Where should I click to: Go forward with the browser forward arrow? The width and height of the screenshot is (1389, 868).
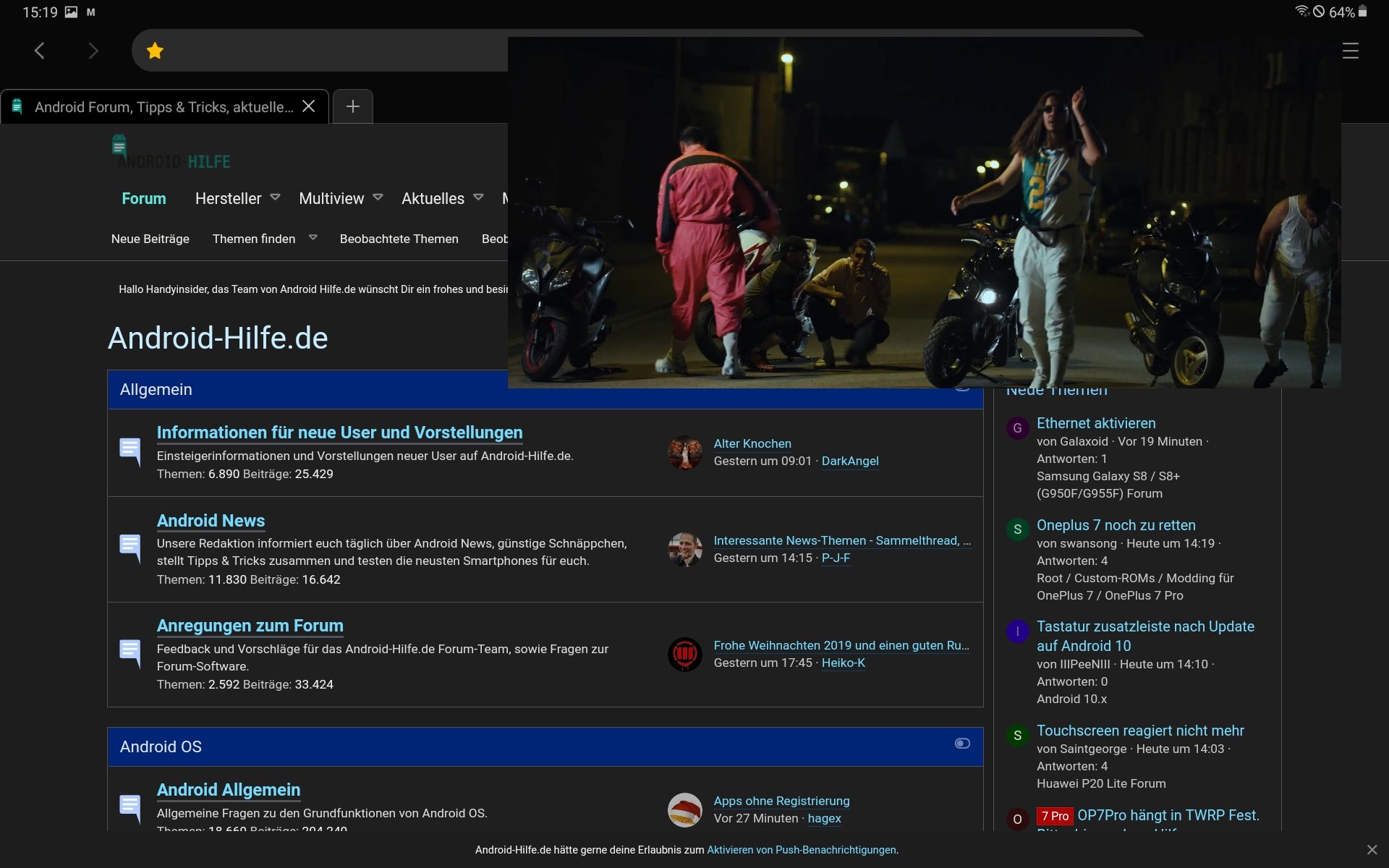coord(93,51)
